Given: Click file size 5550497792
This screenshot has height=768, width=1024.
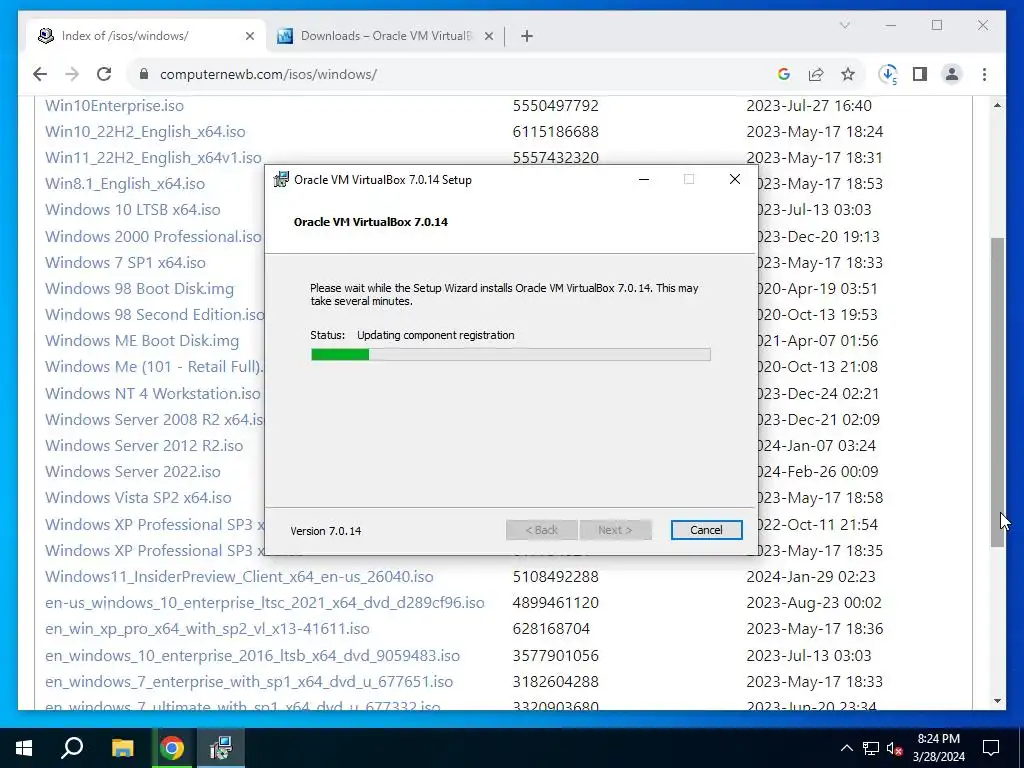Looking at the screenshot, I should 556,105.
